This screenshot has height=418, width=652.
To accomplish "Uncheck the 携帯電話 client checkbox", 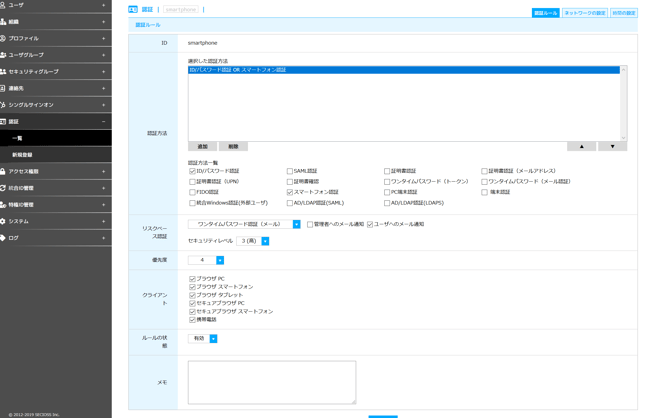I will click(192, 320).
